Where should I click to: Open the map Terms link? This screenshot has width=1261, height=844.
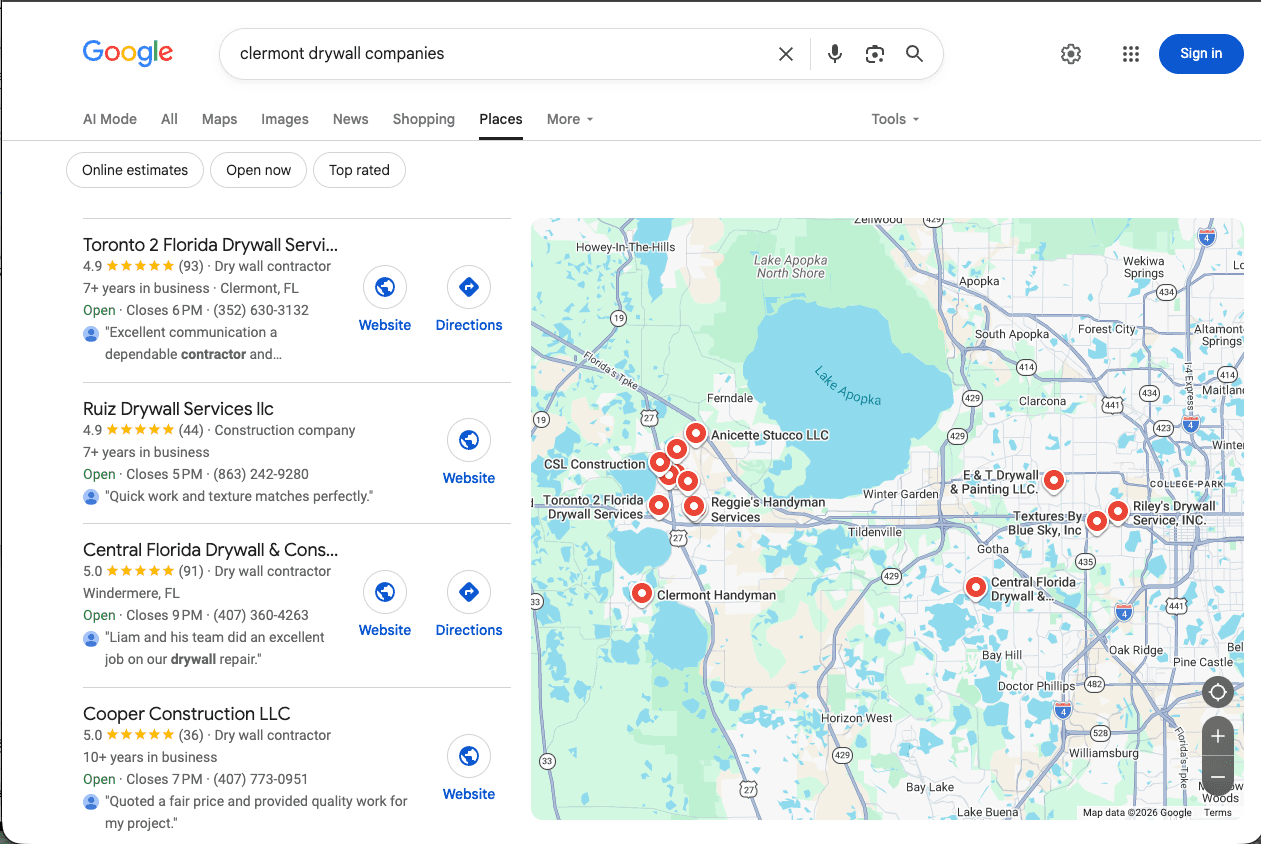click(x=1218, y=813)
